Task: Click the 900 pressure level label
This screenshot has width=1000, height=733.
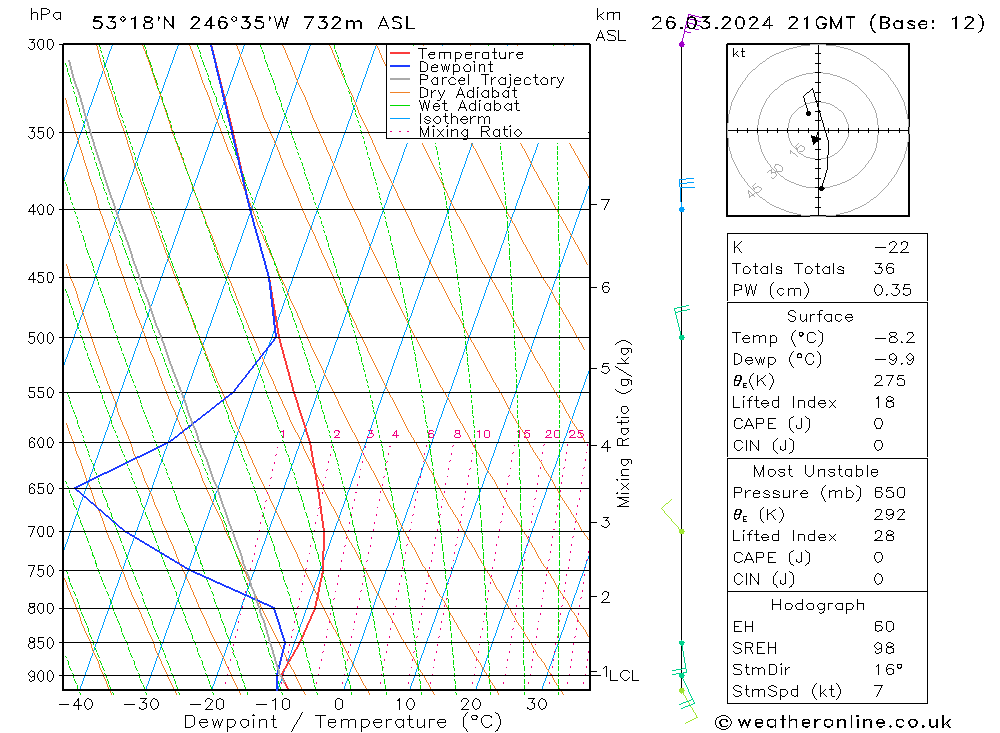Action: (x=41, y=676)
